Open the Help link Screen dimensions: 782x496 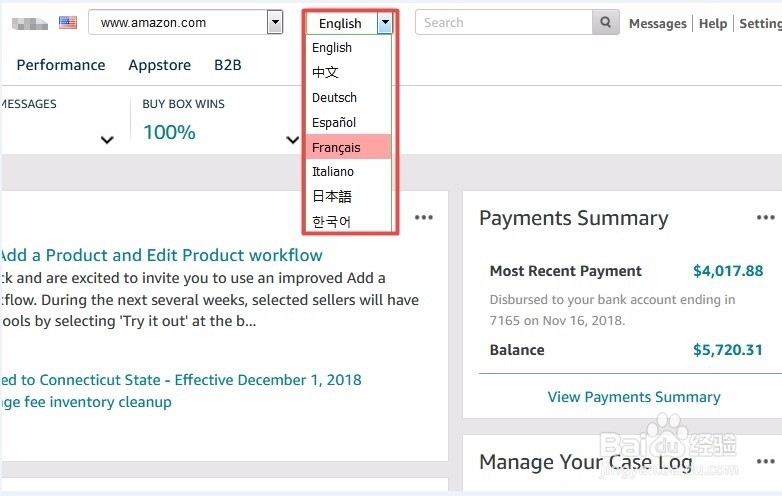pos(713,23)
